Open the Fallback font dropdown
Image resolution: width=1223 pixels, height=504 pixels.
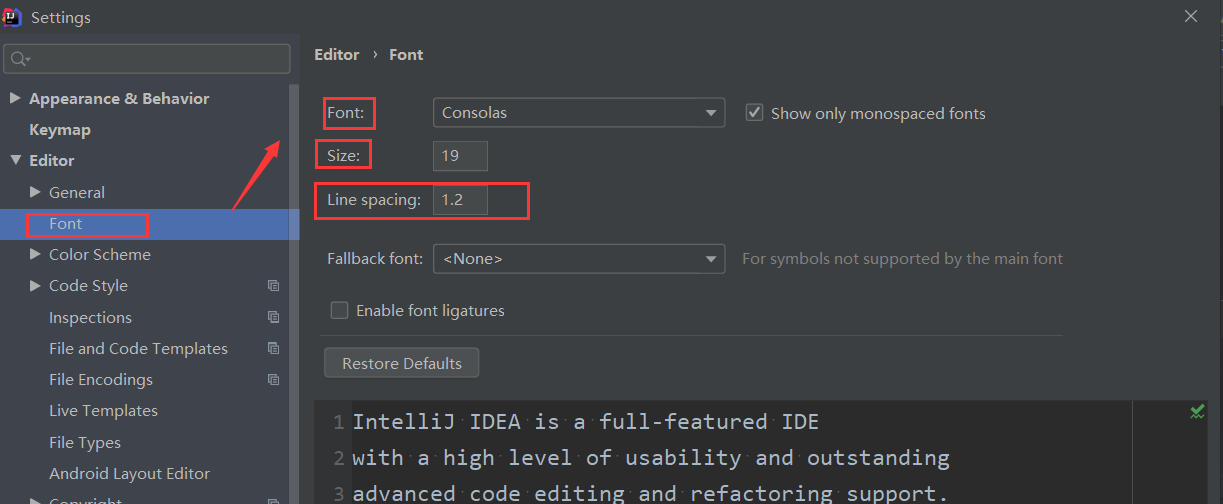(x=579, y=259)
